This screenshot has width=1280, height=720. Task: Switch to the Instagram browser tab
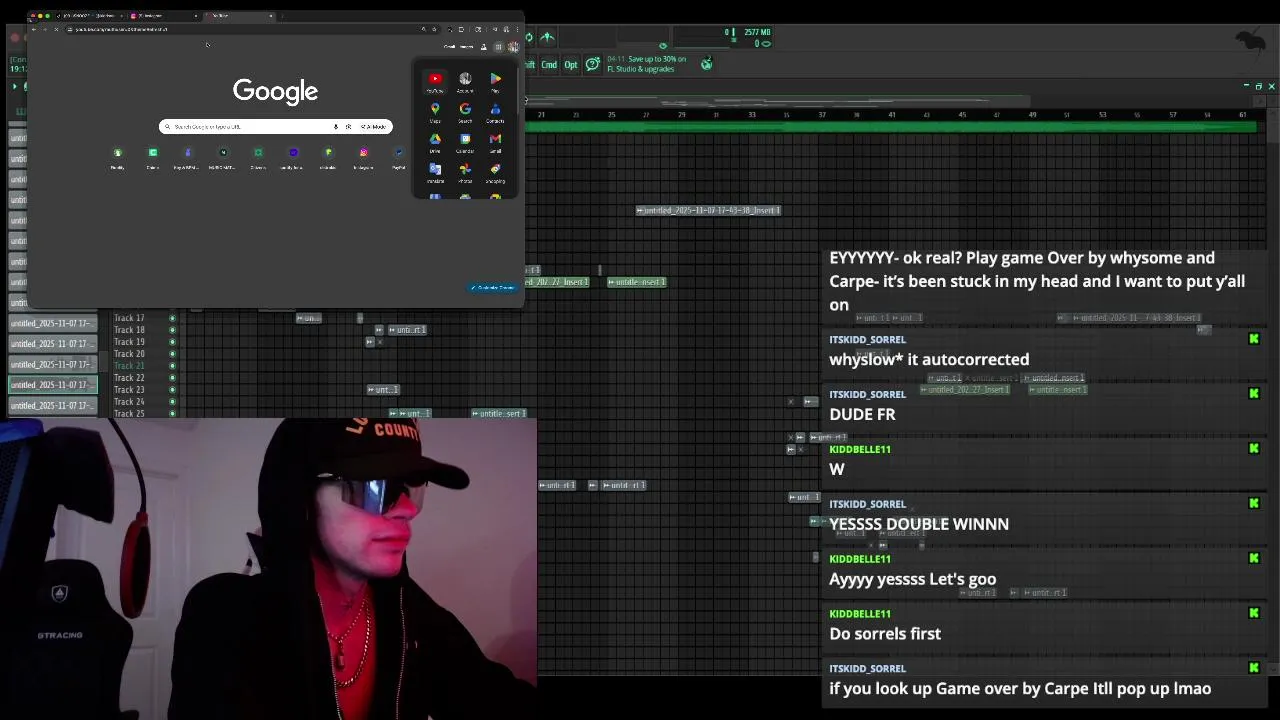click(x=165, y=16)
